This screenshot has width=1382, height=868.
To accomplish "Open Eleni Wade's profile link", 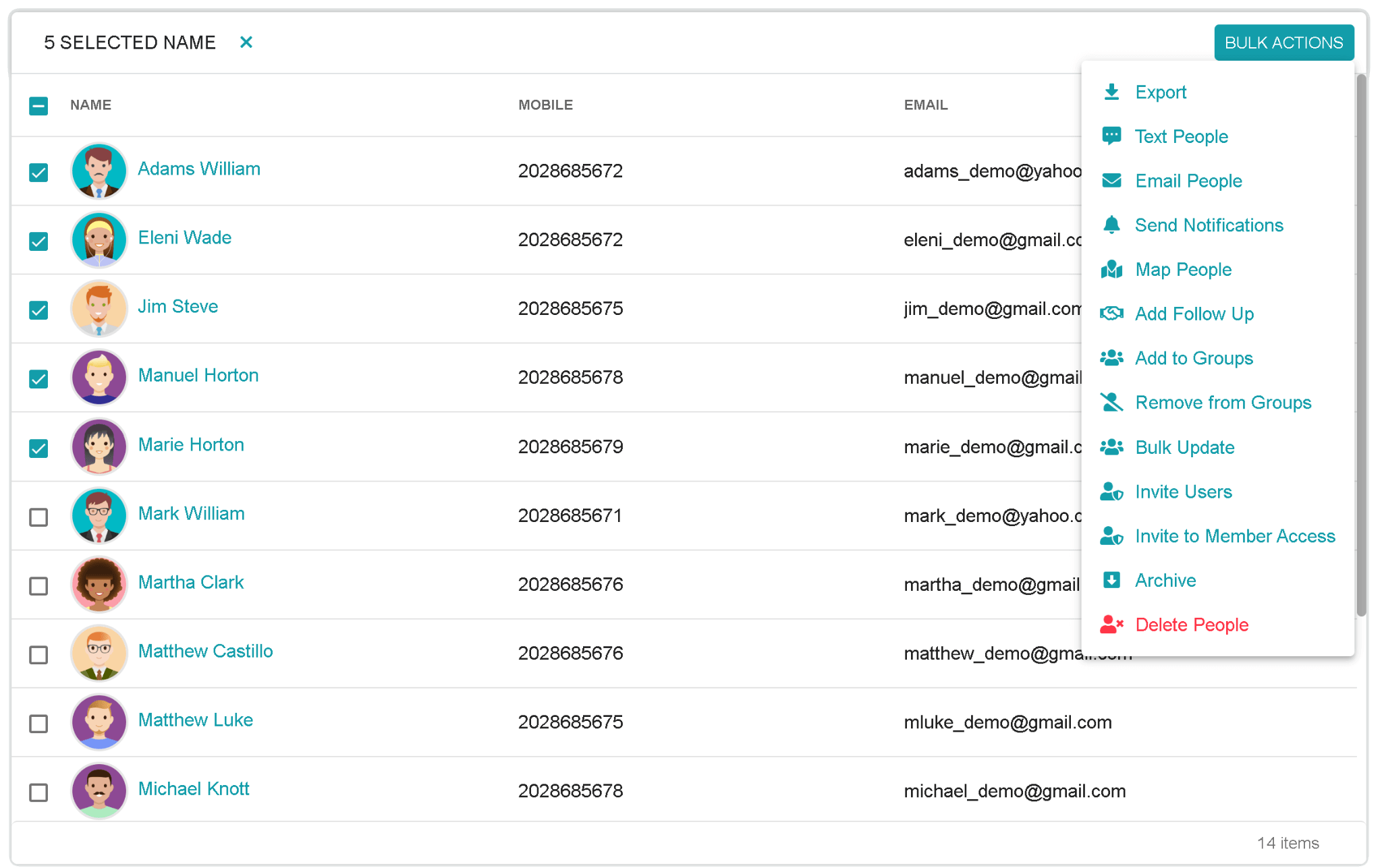I will (x=185, y=237).
